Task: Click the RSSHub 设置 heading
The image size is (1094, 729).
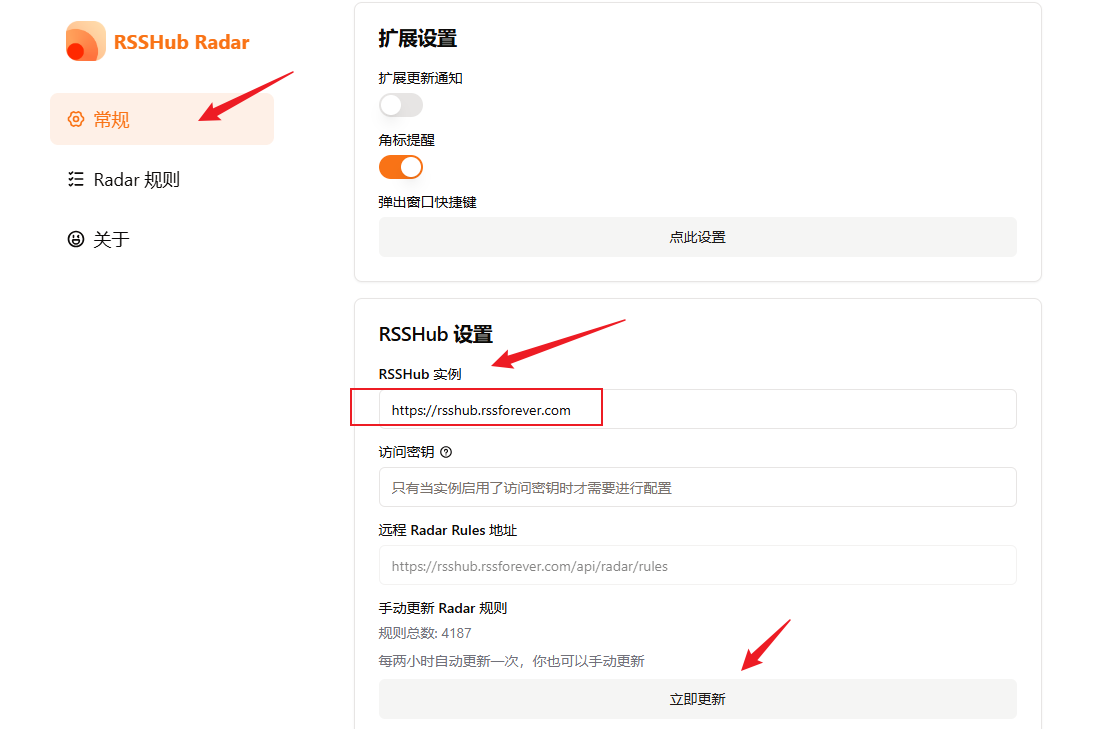Action: (x=436, y=334)
